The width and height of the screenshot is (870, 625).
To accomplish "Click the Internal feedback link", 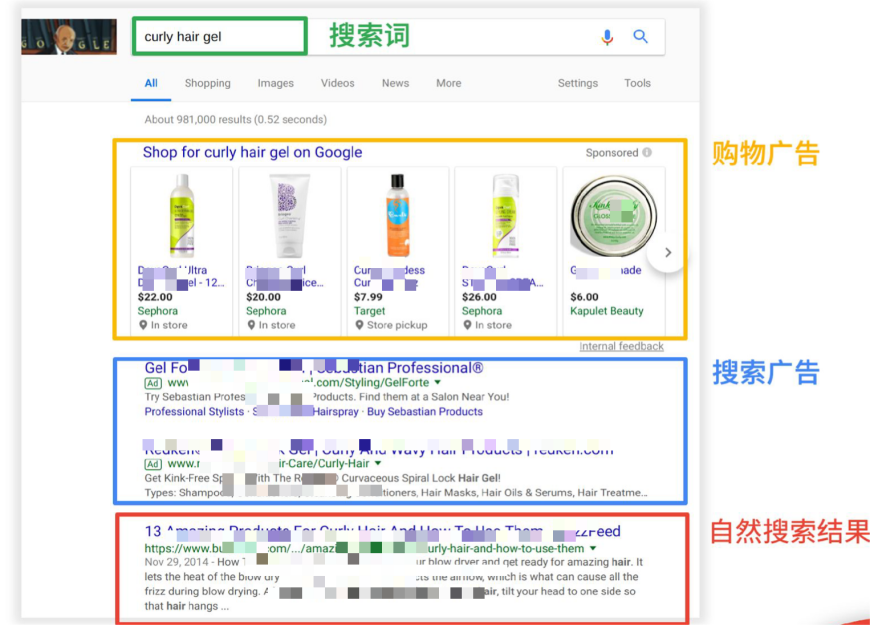I will (621, 346).
